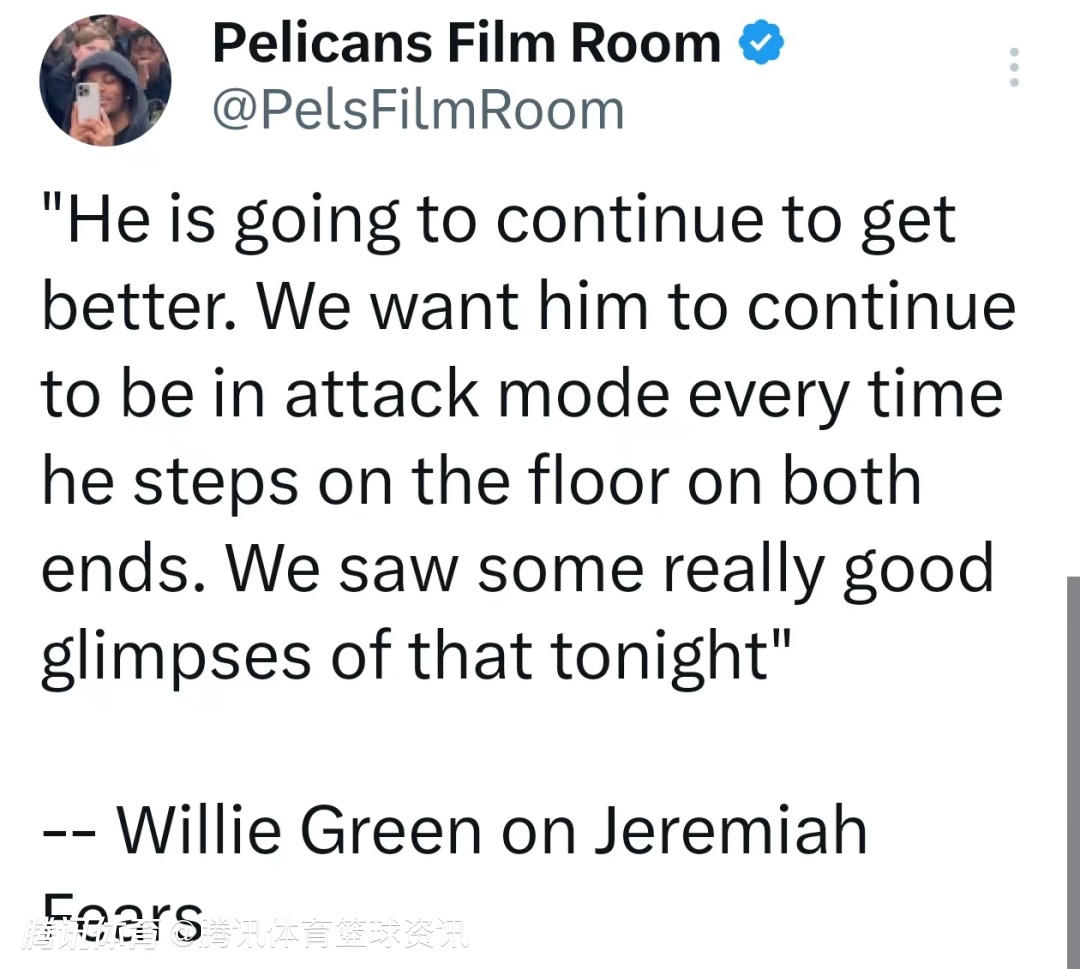
Task: Click the gray scrollbar on the right edge
Action: click(x=1072, y=770)
